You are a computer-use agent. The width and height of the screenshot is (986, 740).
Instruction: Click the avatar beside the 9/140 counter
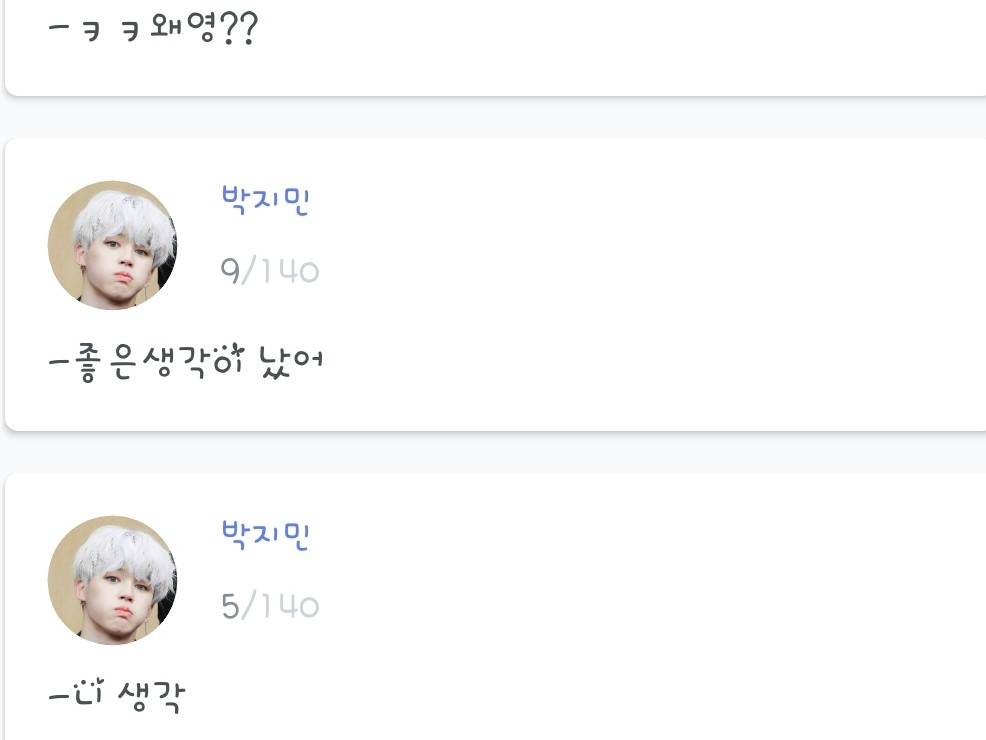(x=112, y=245)
